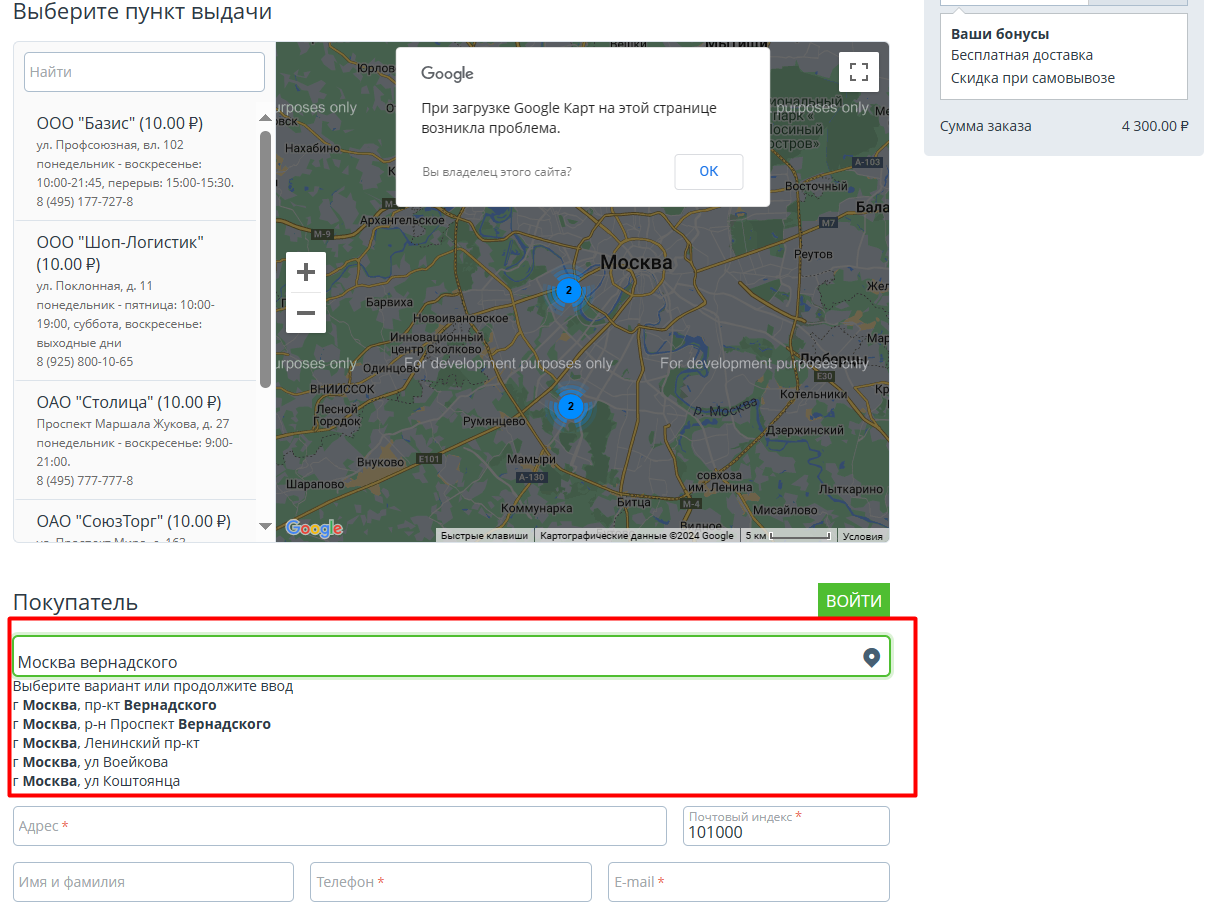Click the order total "4 300.00 ₽"
Viewport: 1208px width, 904px height.
point(1155,126)
